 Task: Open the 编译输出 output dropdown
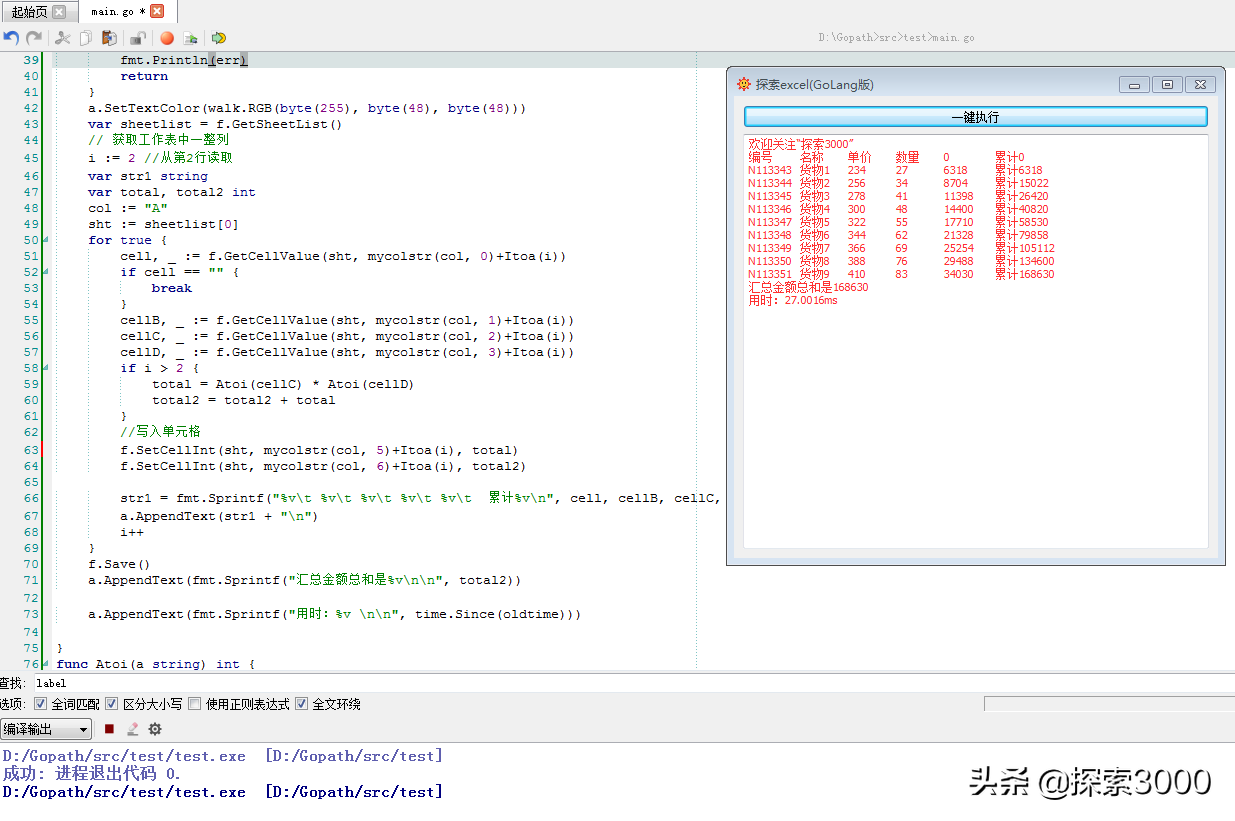[46, 729]
